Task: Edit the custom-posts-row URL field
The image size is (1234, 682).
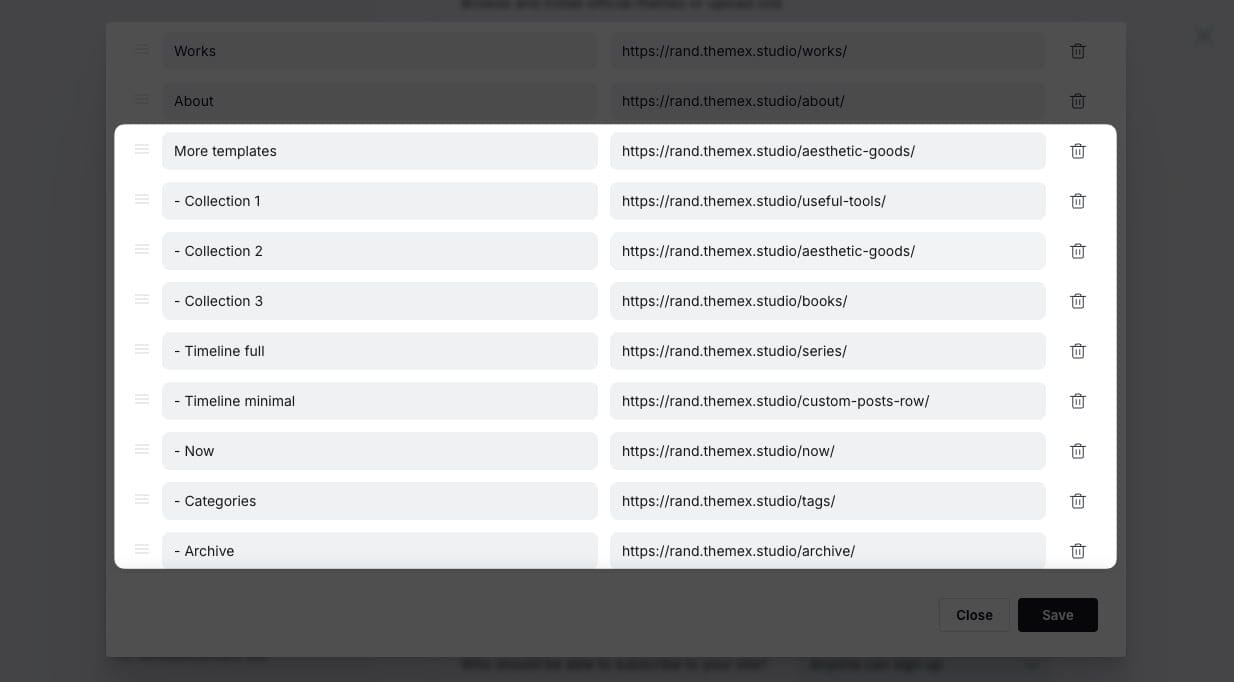Action: click(x=827, y=401)
